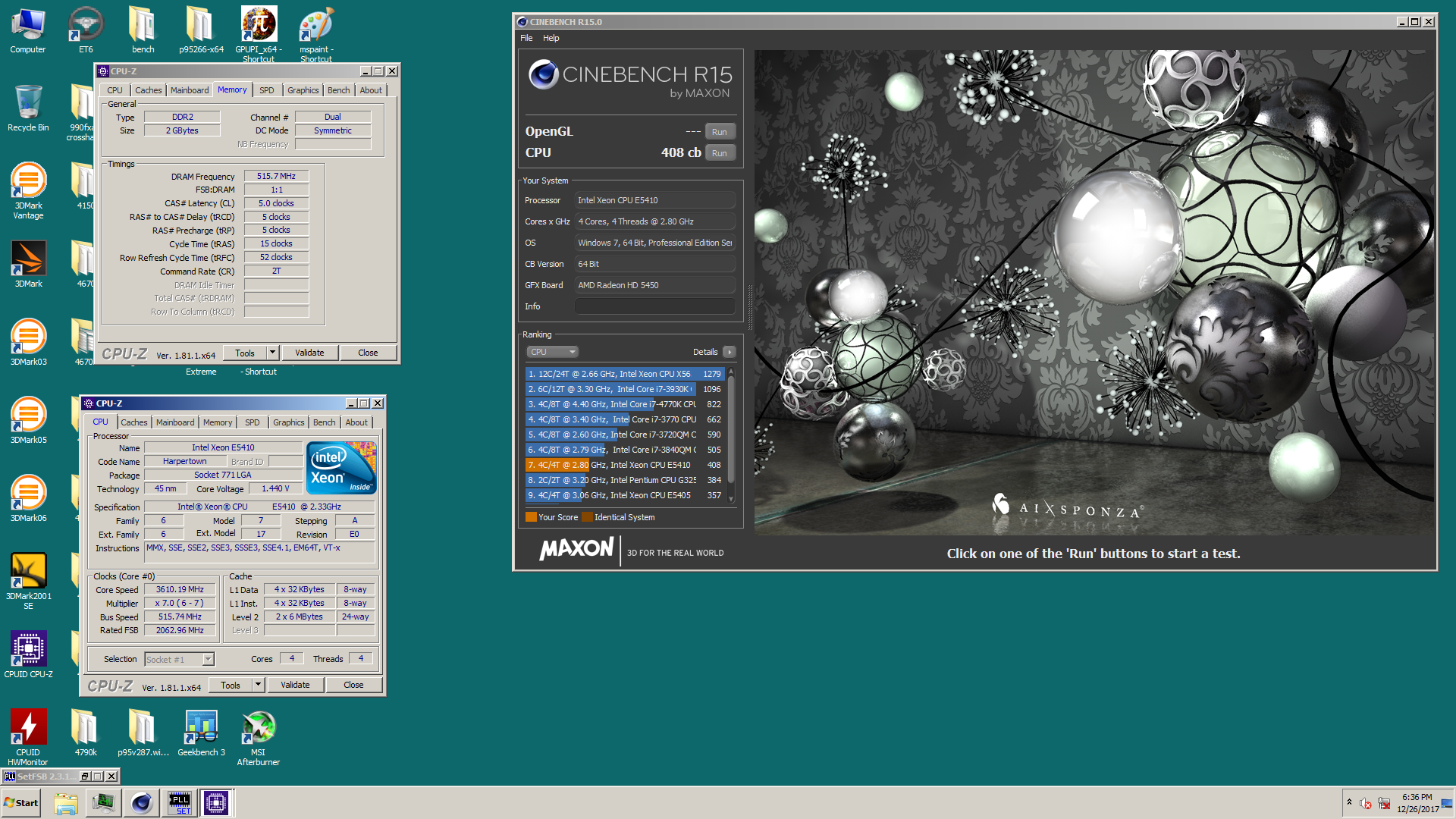Select ranking row Pentium CPU G325
1456x819 pixels.
(x=625, y=480)
